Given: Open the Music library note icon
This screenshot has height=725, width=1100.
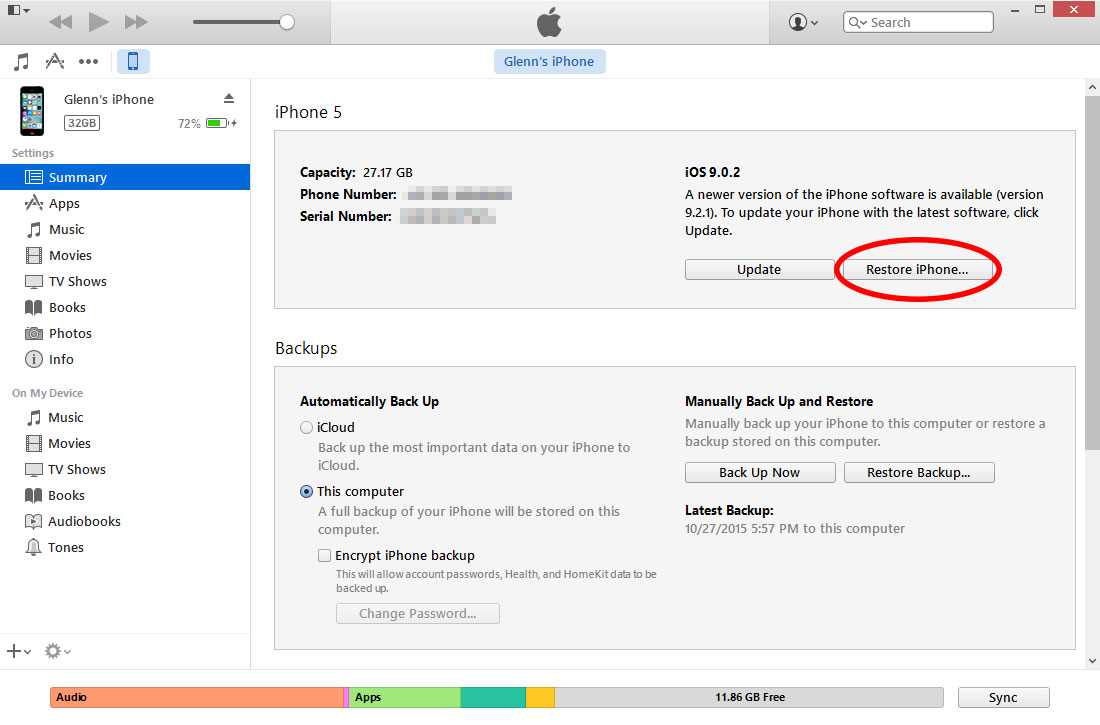Looking at the screenshot, I should pos(22,62).
